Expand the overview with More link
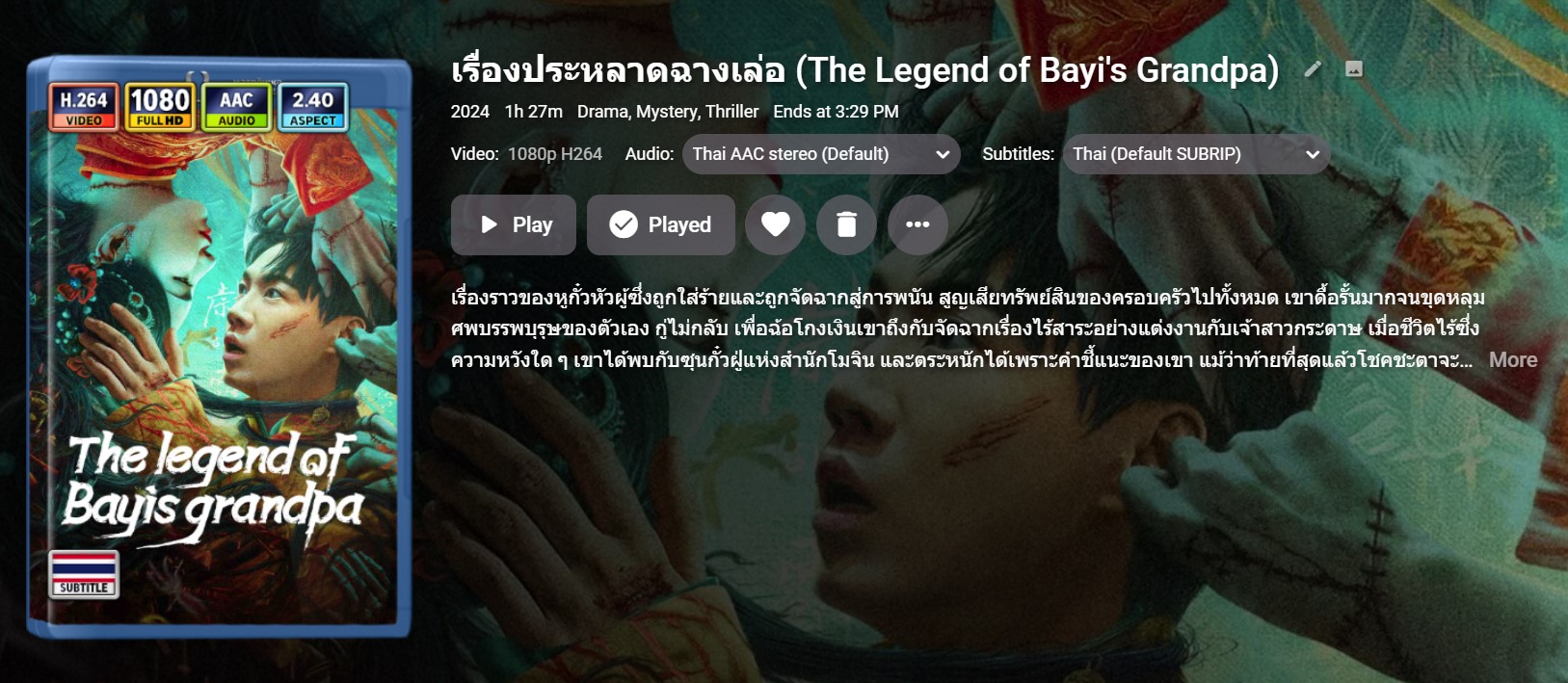The height and width of the screenshot is (683, 1568). (x=1513, y=359)
